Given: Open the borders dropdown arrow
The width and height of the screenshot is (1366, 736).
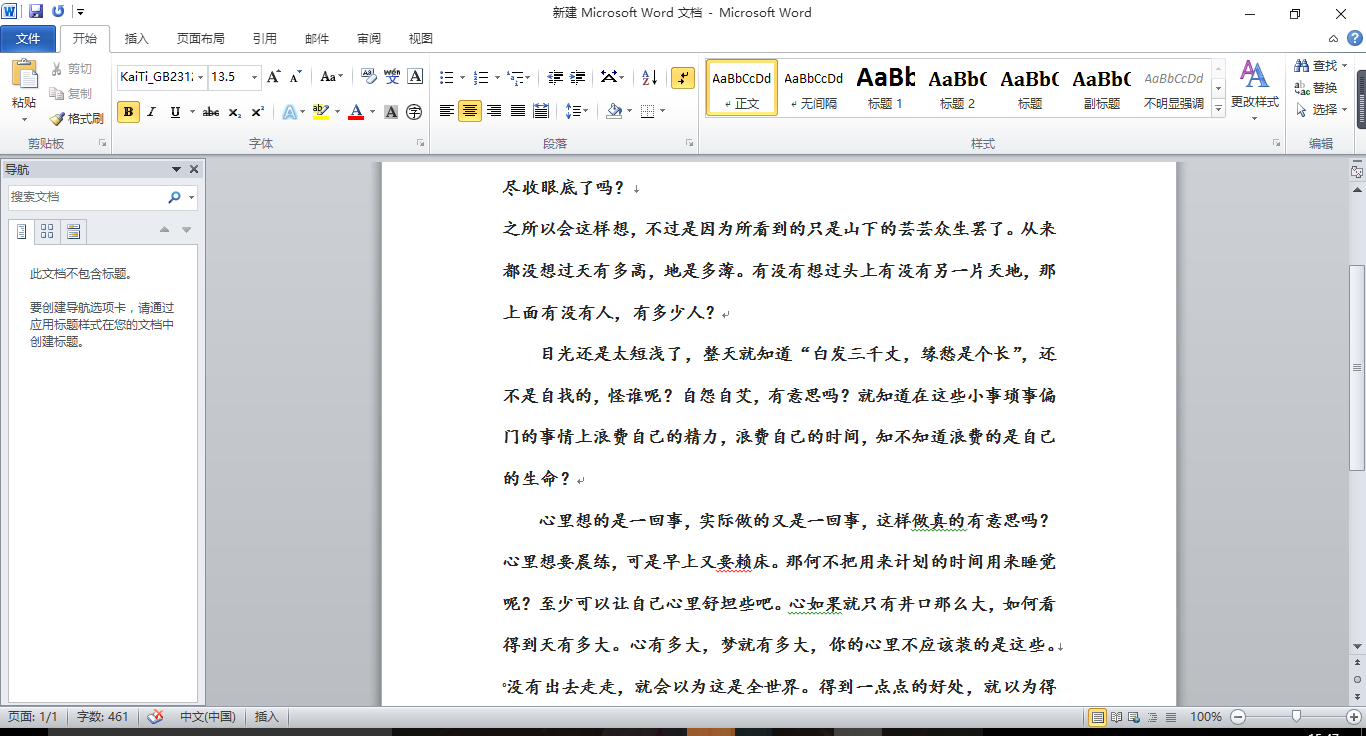Looking at the screenshot, I should coord(662,111).
